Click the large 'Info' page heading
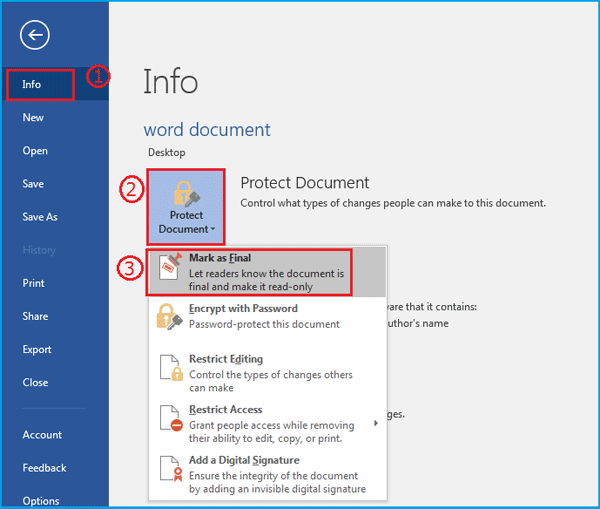The height and width of the screenshot is (509, 600). click(170, 81)
